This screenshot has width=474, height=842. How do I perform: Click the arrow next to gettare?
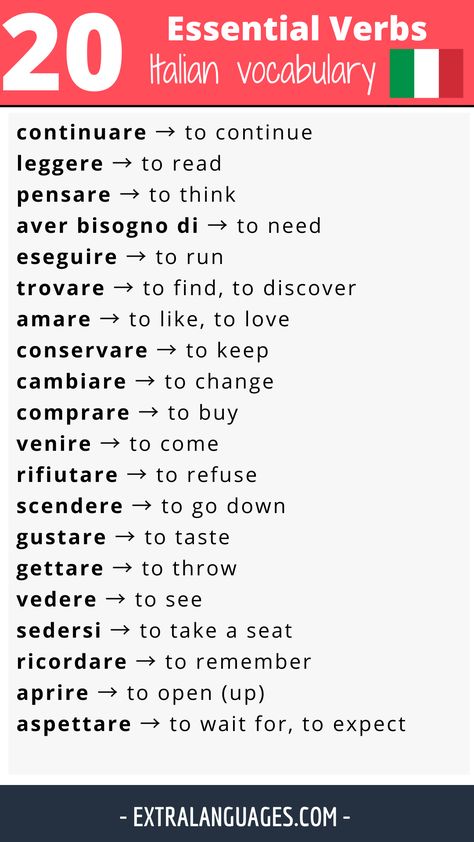[122, 568]
